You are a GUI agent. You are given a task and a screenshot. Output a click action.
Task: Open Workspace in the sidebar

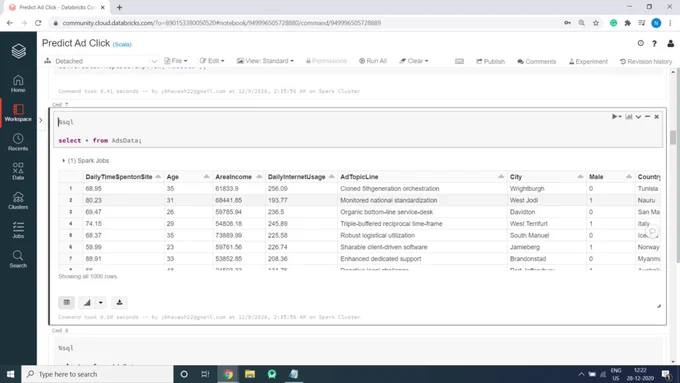(x=18, y=113)
